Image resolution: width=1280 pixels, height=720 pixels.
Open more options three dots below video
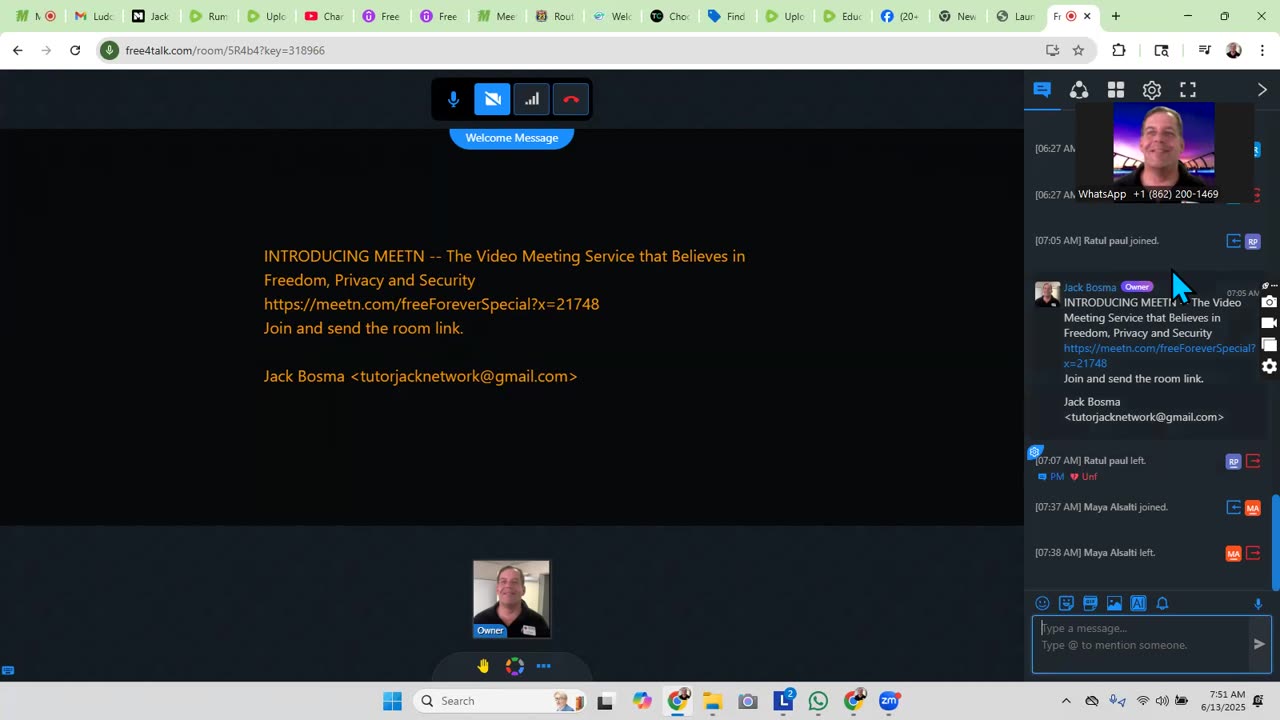point(544,666)
